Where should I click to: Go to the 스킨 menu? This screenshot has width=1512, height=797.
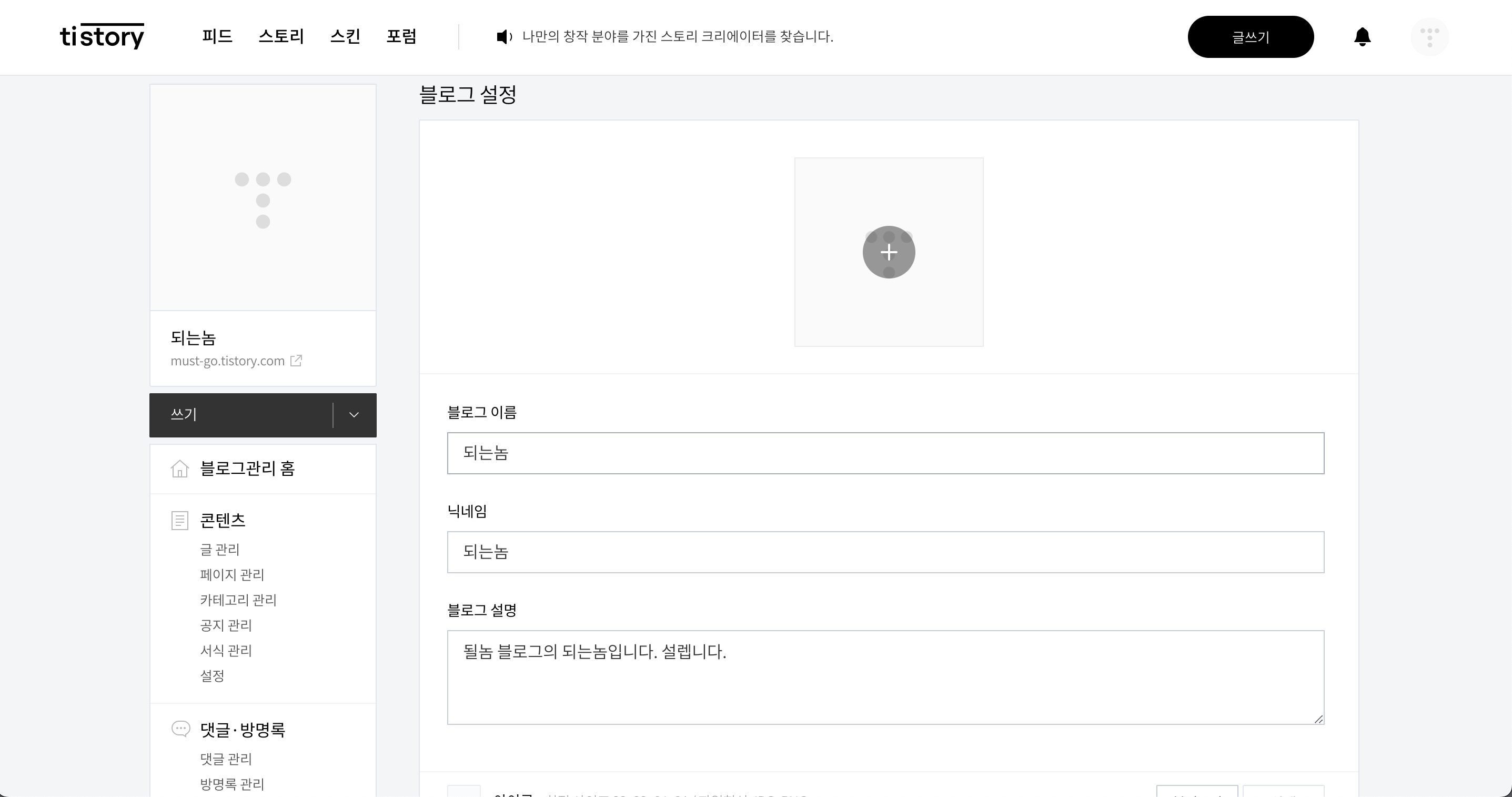(345, 36)
